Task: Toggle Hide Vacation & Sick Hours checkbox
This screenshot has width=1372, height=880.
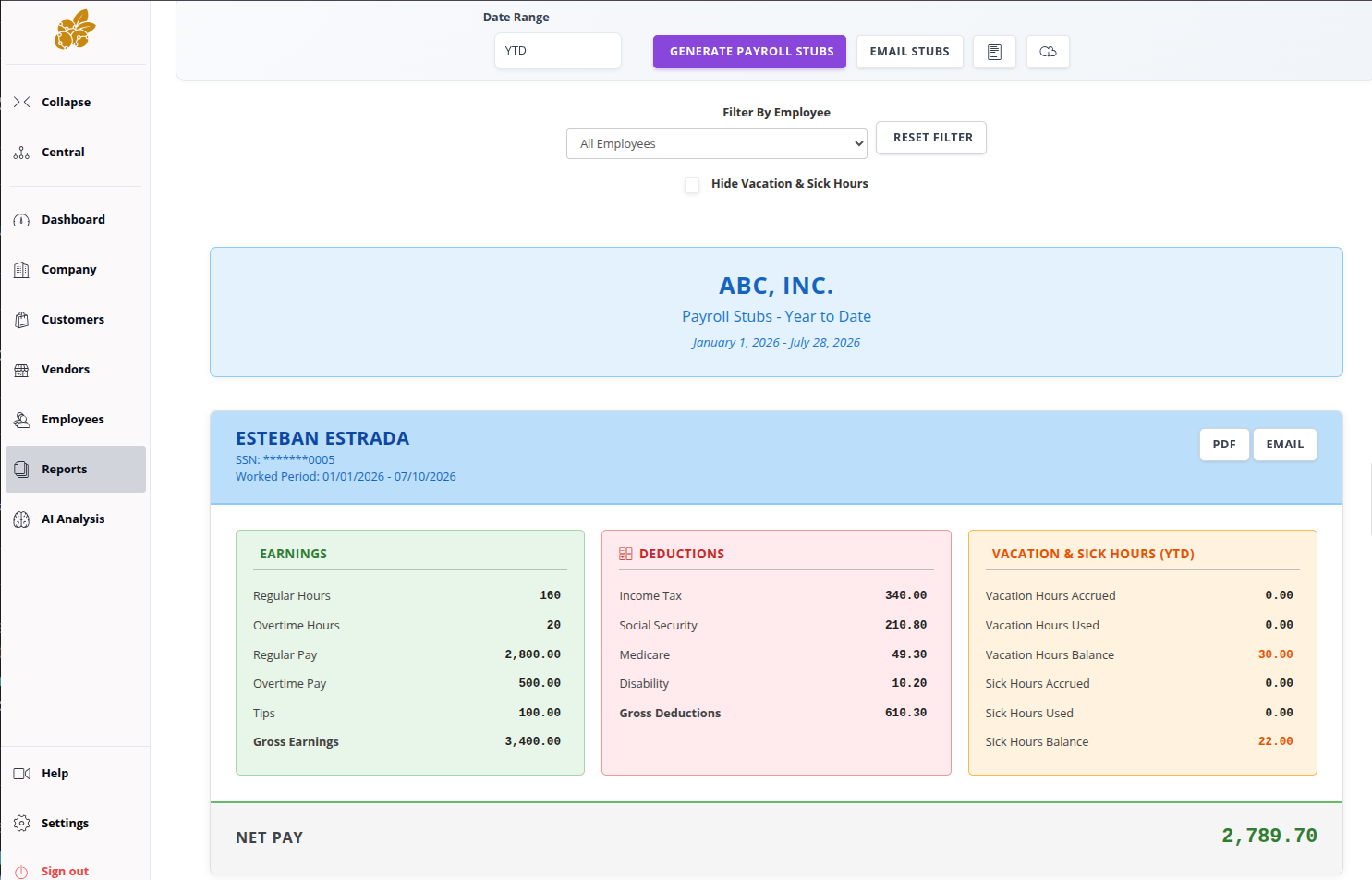Action: click(692, 185)
